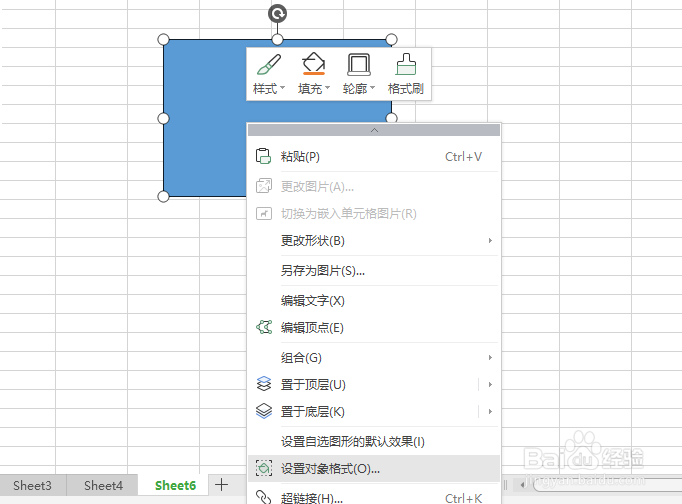682x504 pixels.
Task: Select the Sheet6 tab
Action: pyautogui.click(x=175, y=485)
